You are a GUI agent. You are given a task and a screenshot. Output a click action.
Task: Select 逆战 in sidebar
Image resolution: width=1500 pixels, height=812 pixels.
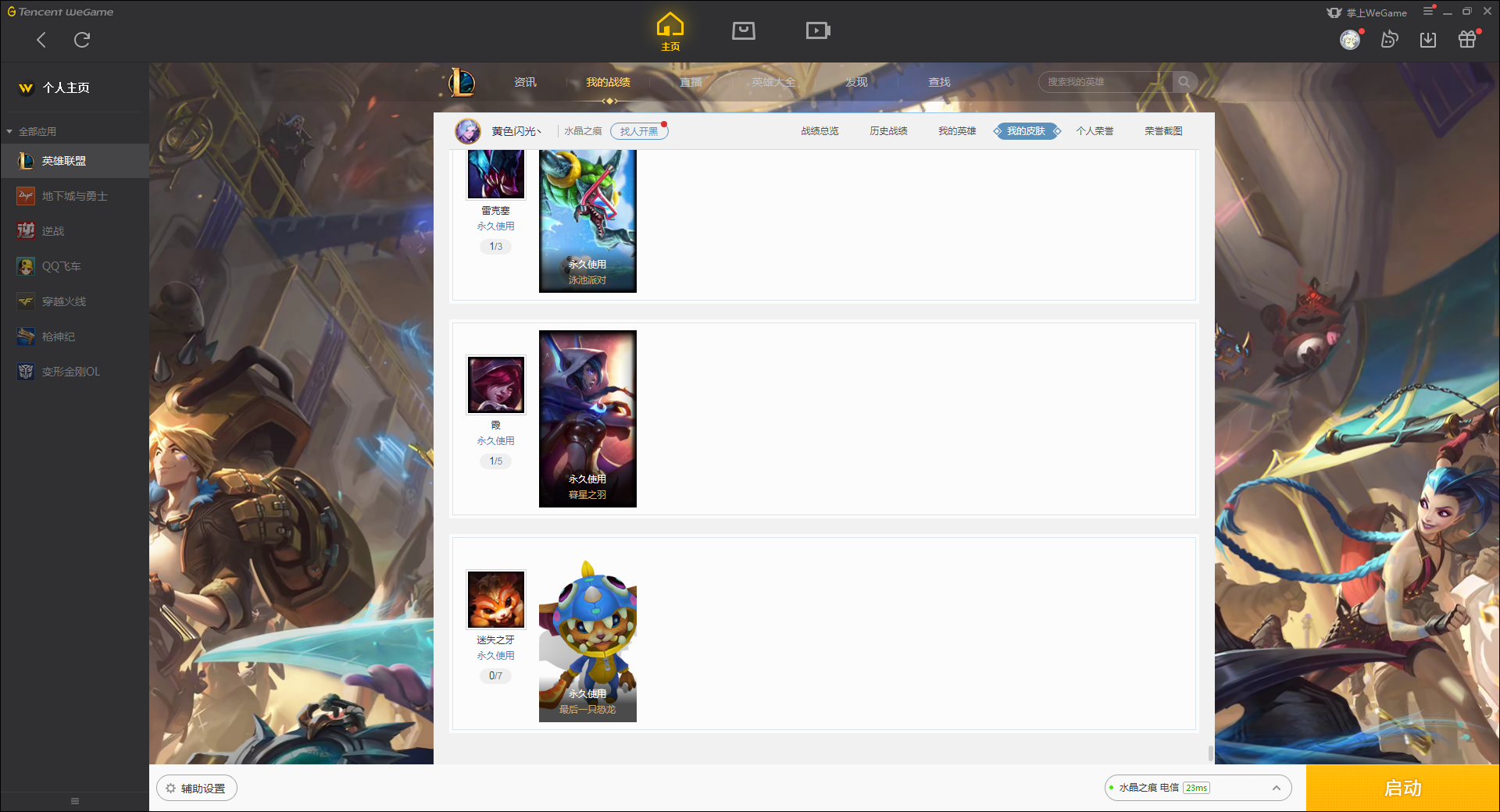74,231
